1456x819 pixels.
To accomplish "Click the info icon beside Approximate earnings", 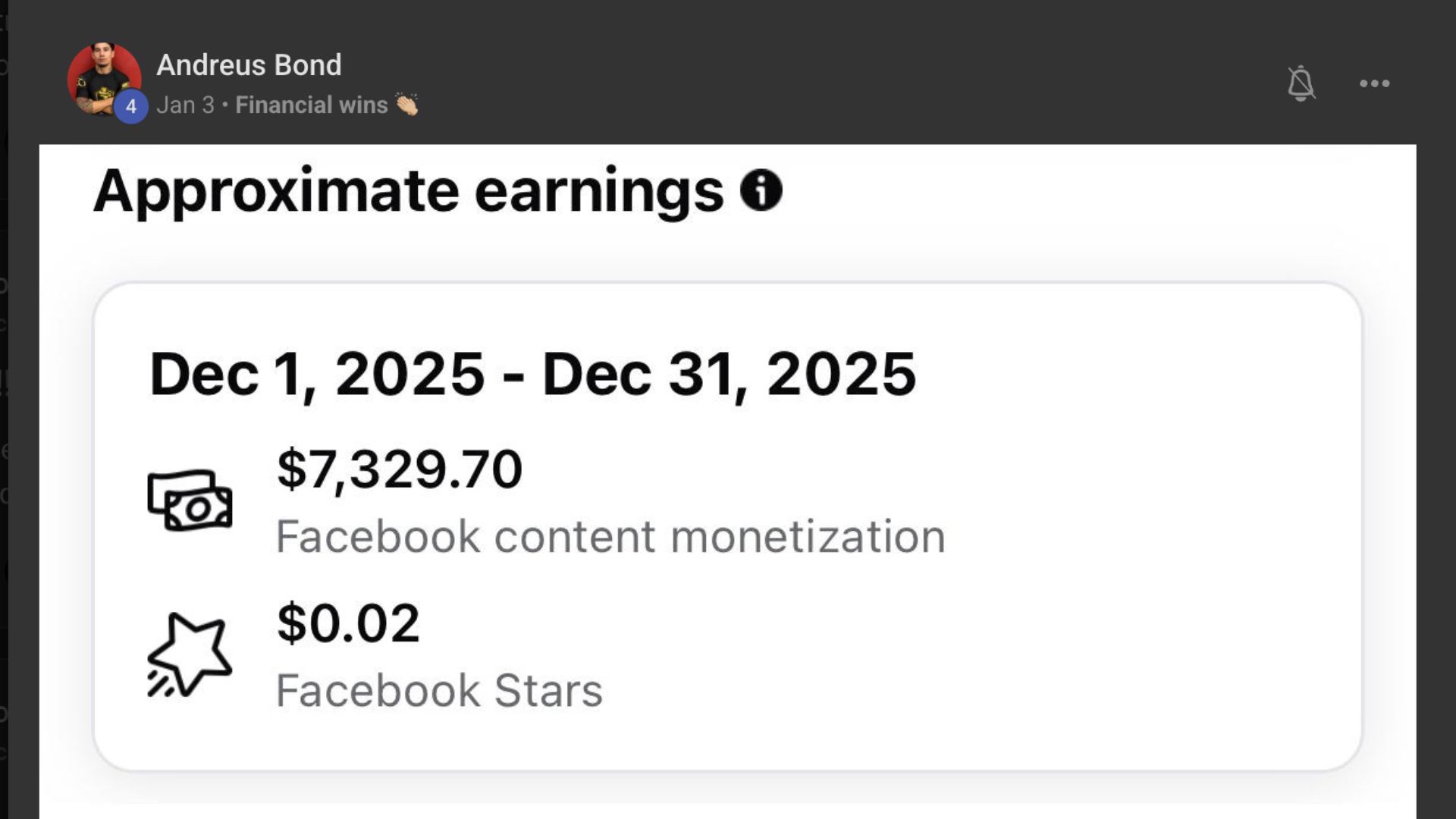I will click(761, 190).
